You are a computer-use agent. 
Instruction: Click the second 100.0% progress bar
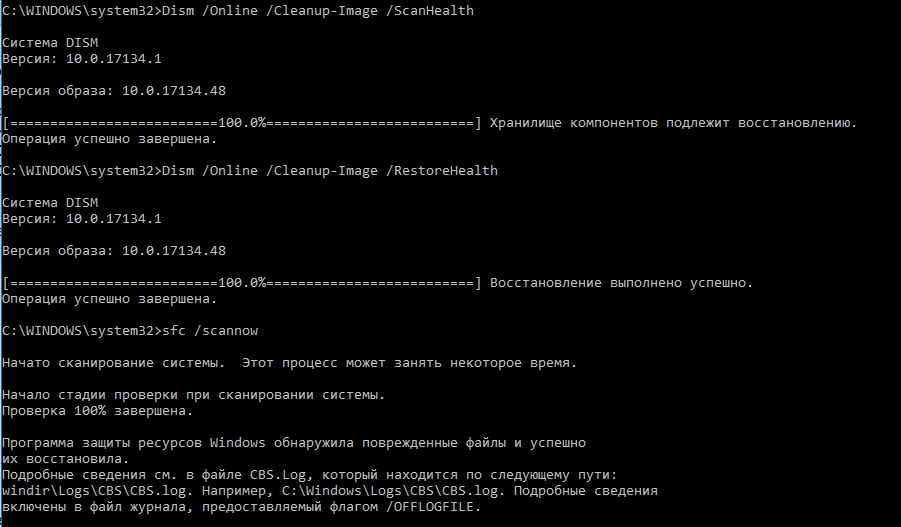pos(242,283)
